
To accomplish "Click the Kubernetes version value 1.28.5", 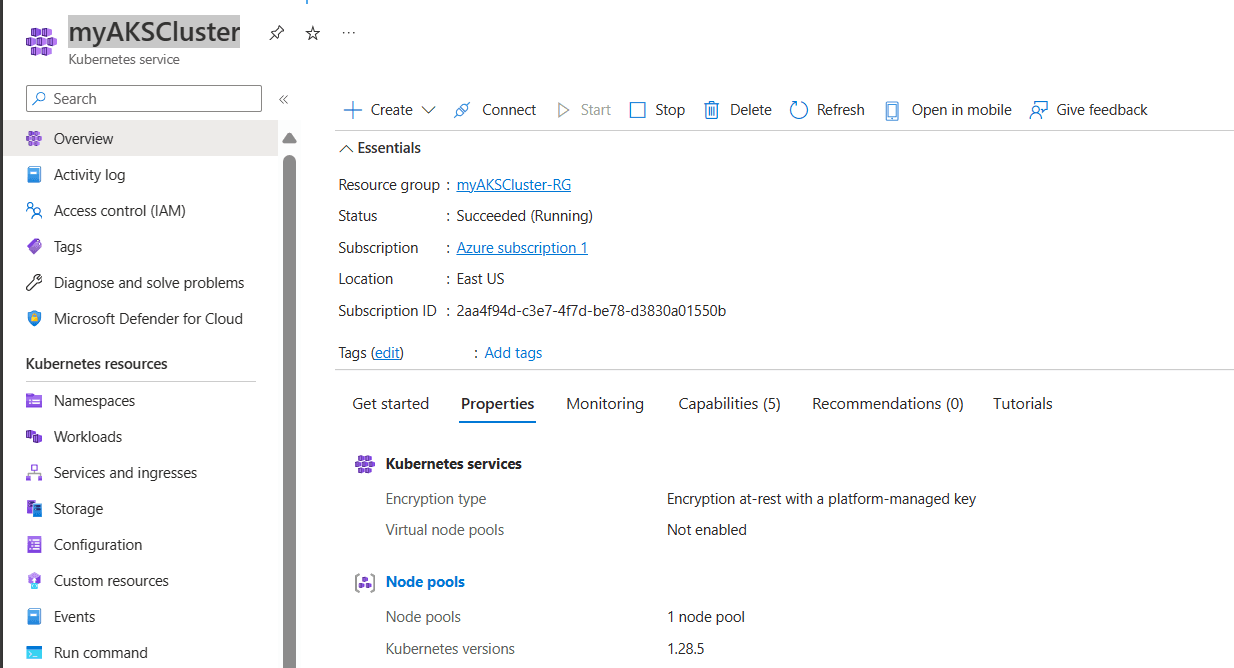I will pyautogui.click(x=686, y=649).
